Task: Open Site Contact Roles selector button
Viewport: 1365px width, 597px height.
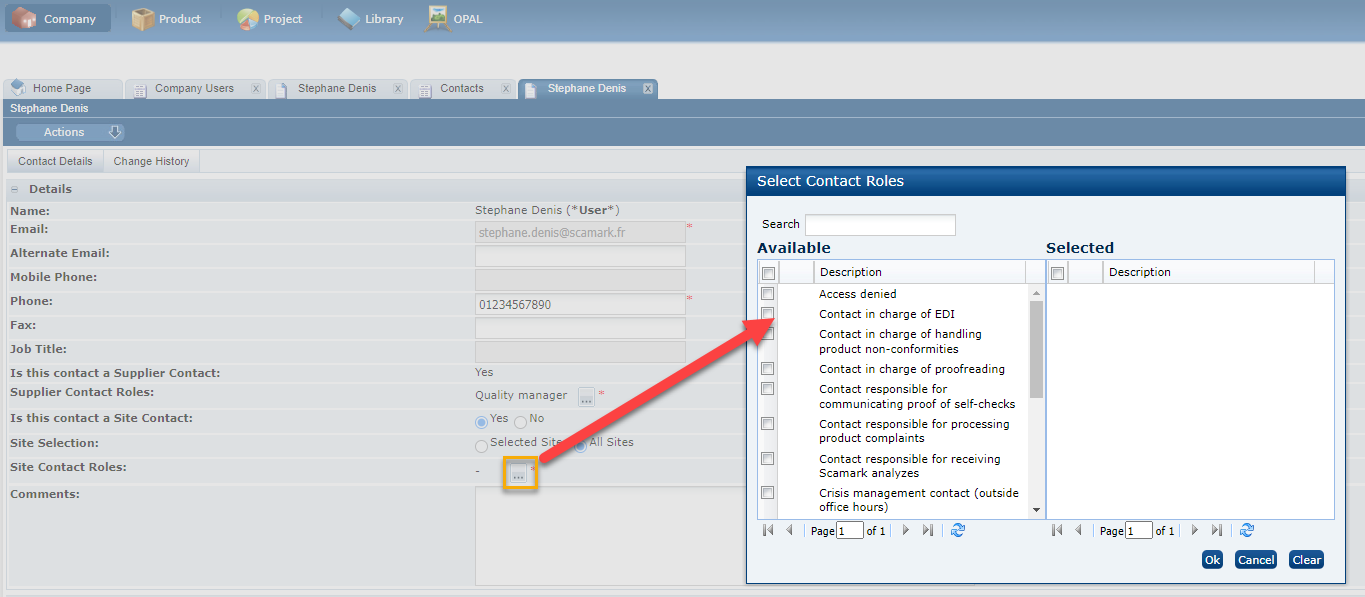Action: click(518, 473)
